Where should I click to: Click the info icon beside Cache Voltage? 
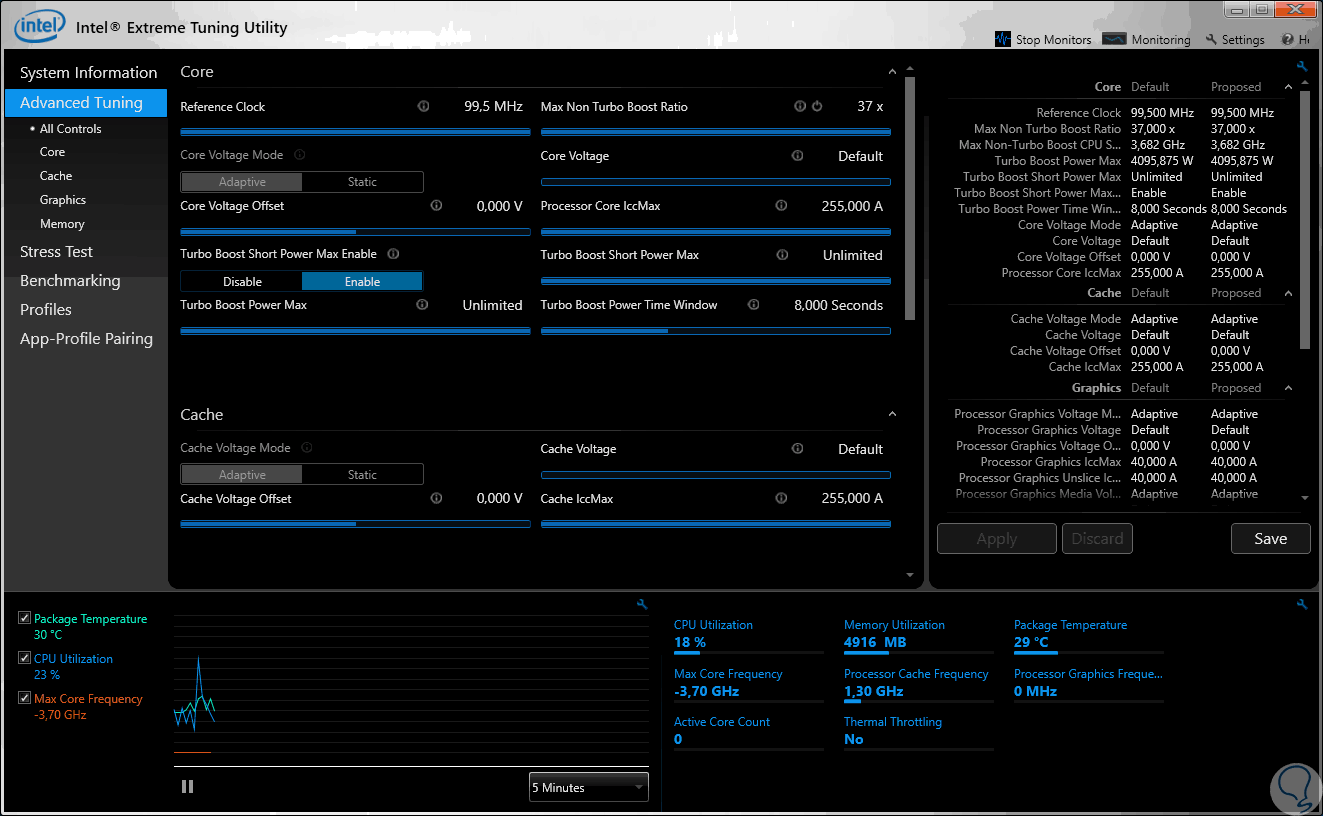797,449
